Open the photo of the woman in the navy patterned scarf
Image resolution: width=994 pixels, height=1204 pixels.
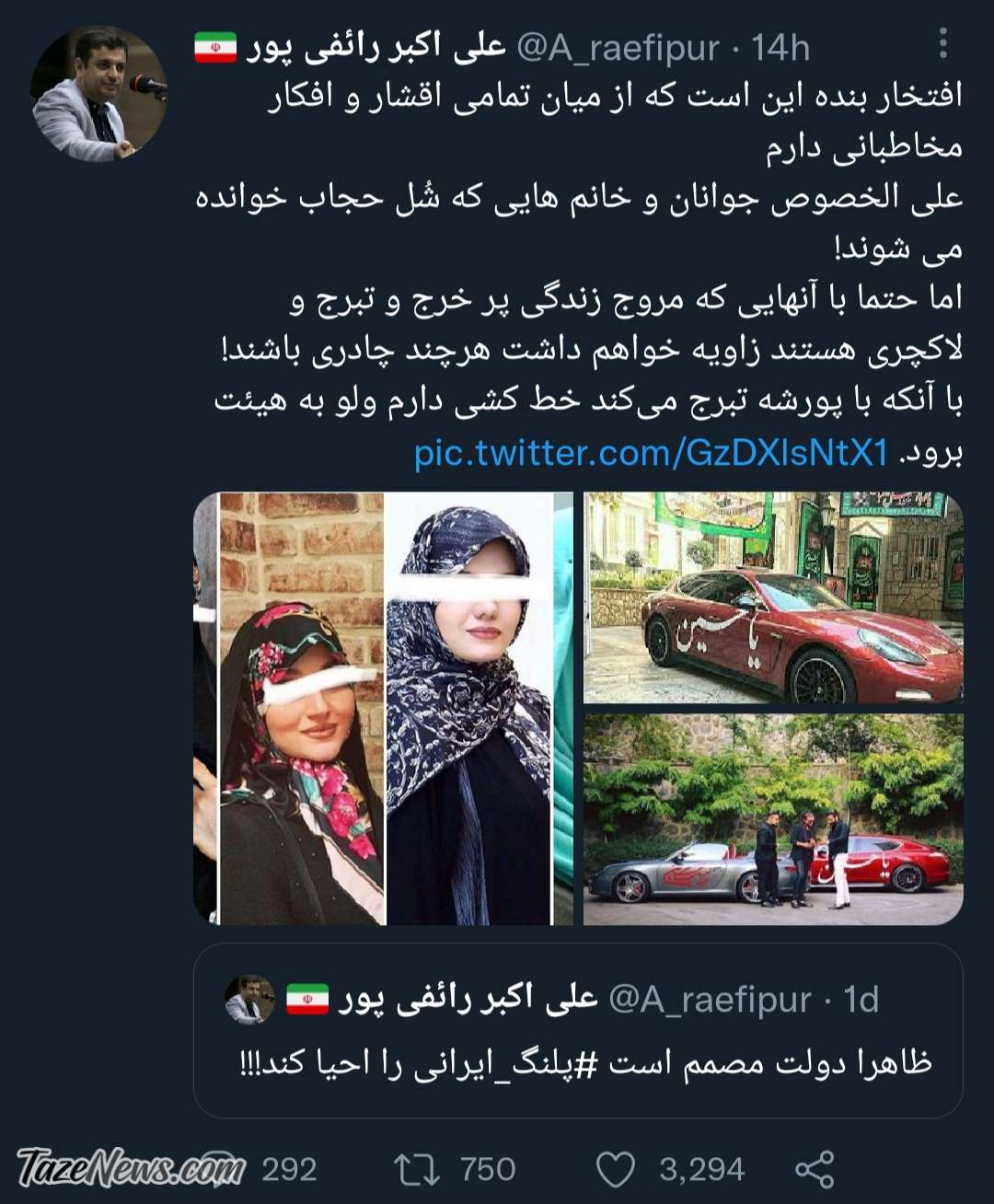pos(468,709)
